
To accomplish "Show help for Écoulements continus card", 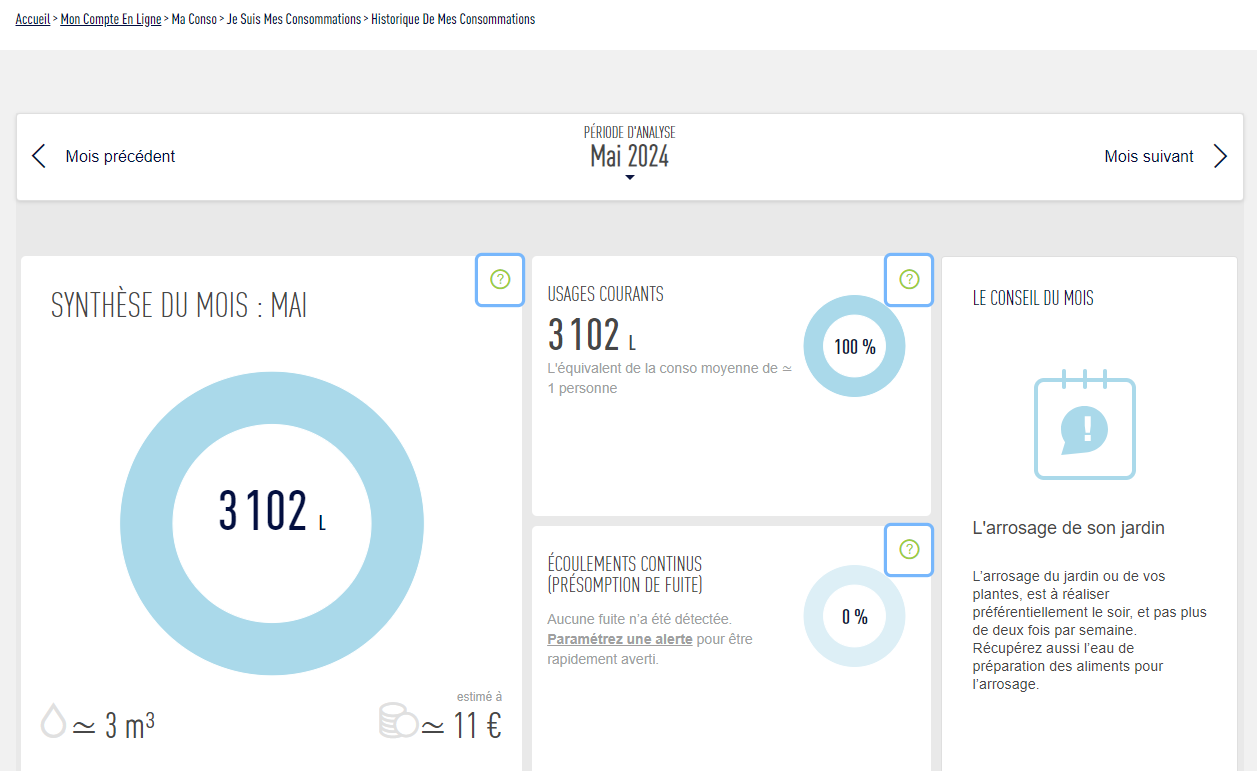I will click(x=909, y=549).
